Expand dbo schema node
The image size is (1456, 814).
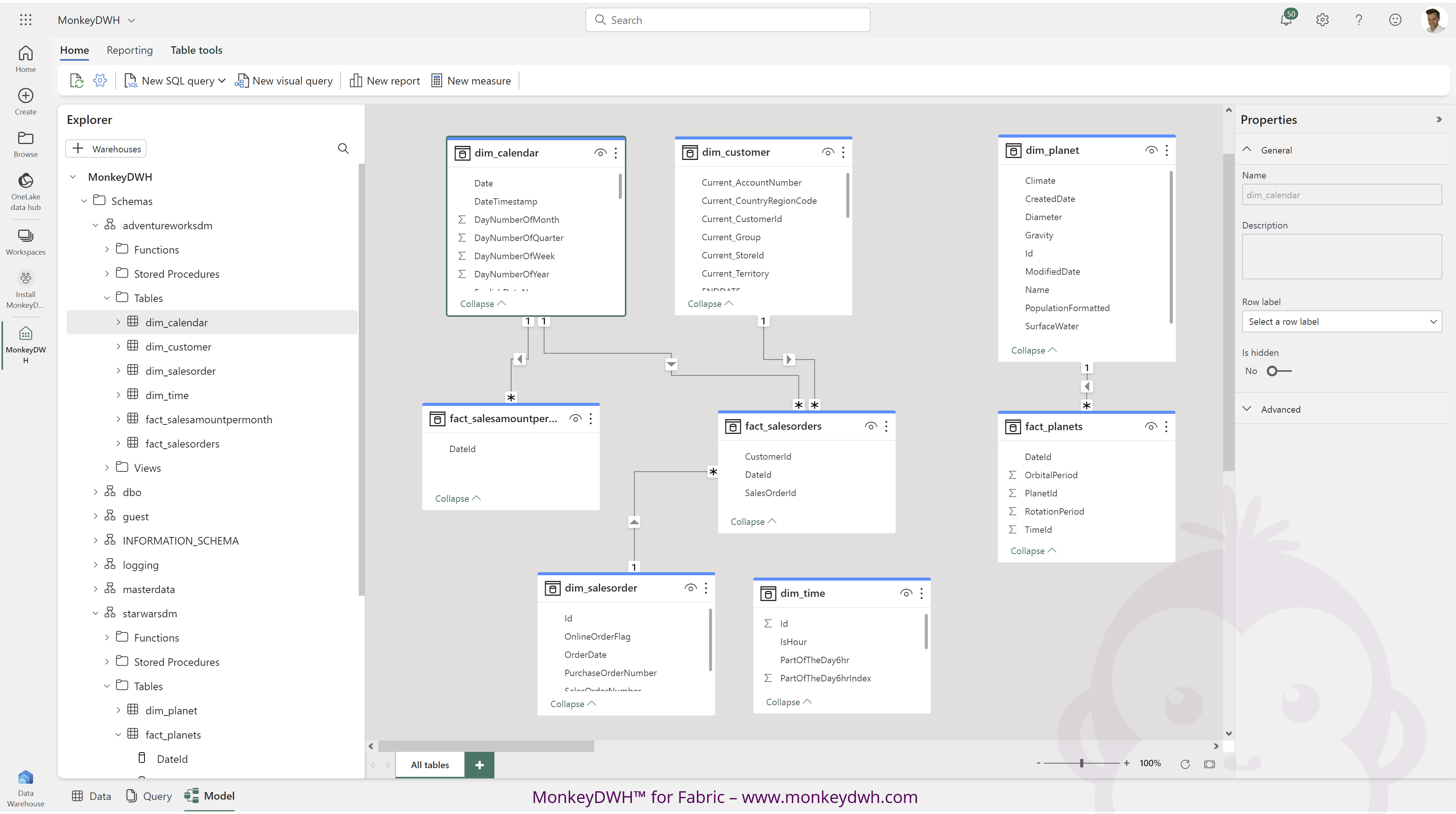[x=95, y=492]
